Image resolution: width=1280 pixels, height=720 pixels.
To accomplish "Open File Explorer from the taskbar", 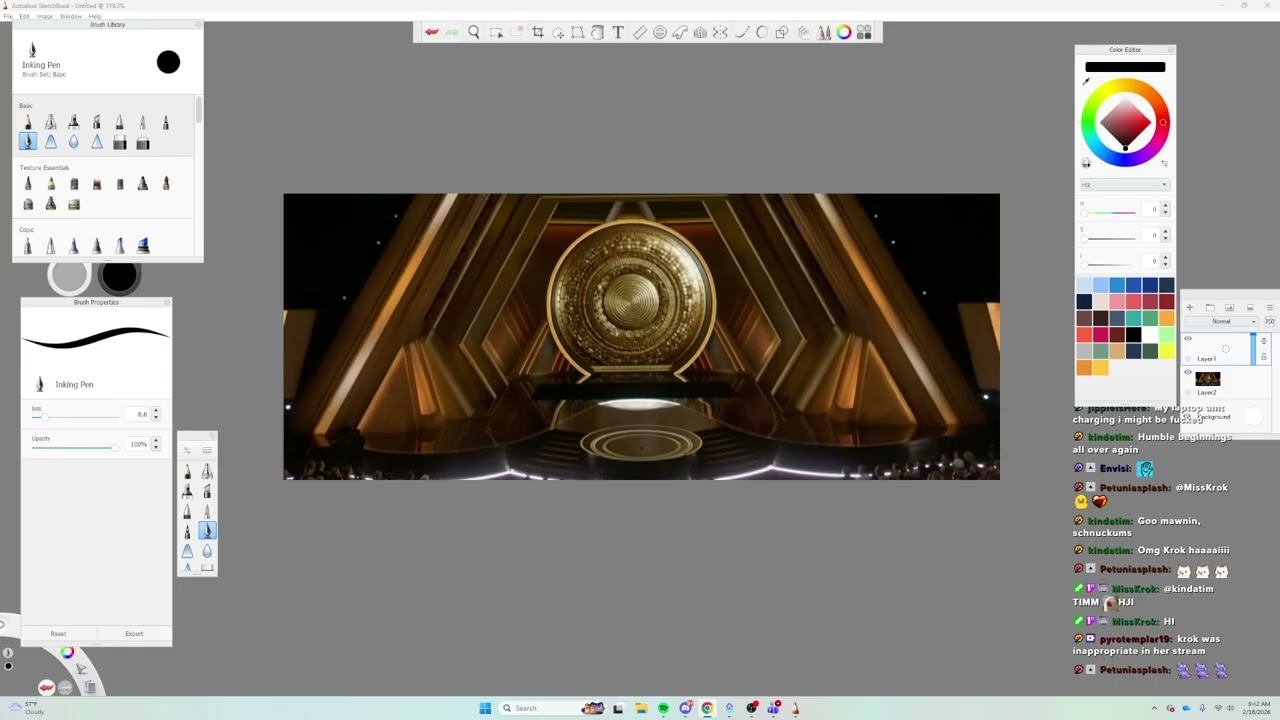I will point(641,708).
